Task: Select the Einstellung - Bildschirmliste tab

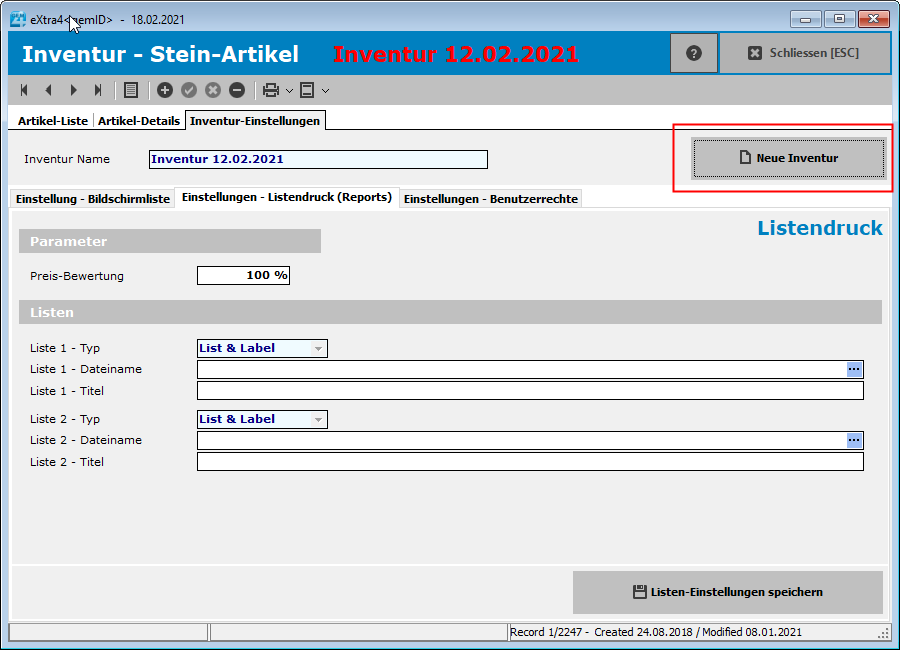Action: [x=92, y=199]
